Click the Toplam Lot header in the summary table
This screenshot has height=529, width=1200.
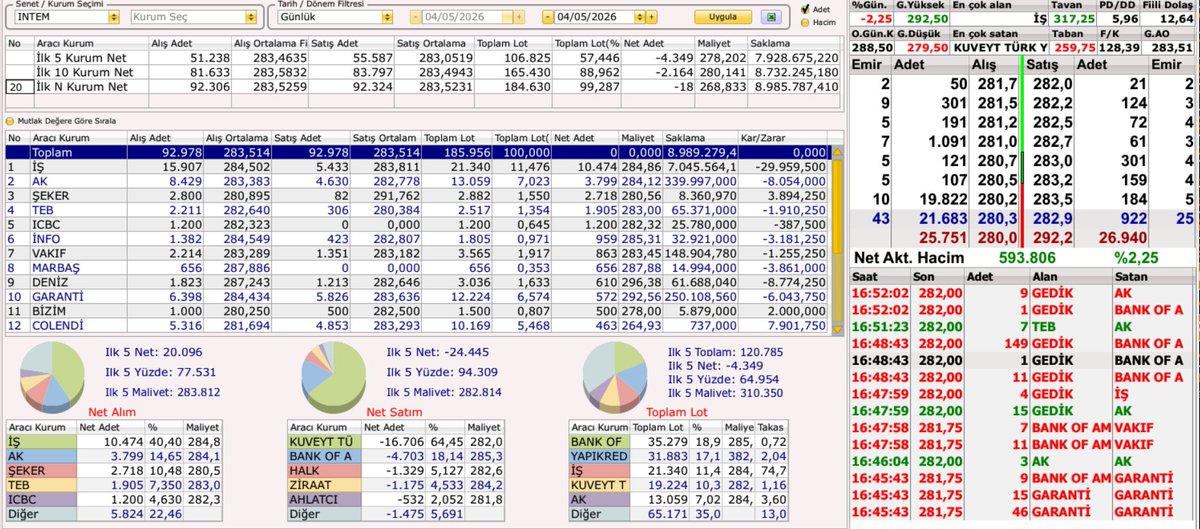pyautogui.click(x=513, y=44)
